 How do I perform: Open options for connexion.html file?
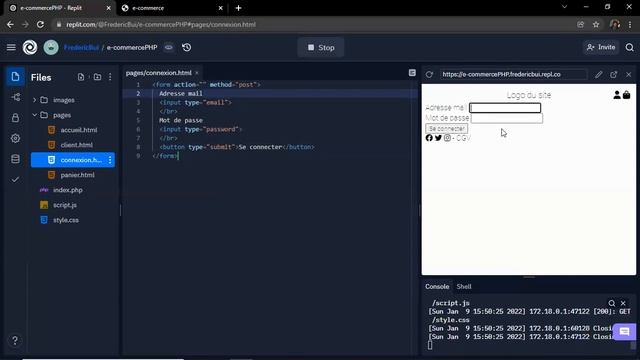110,160
